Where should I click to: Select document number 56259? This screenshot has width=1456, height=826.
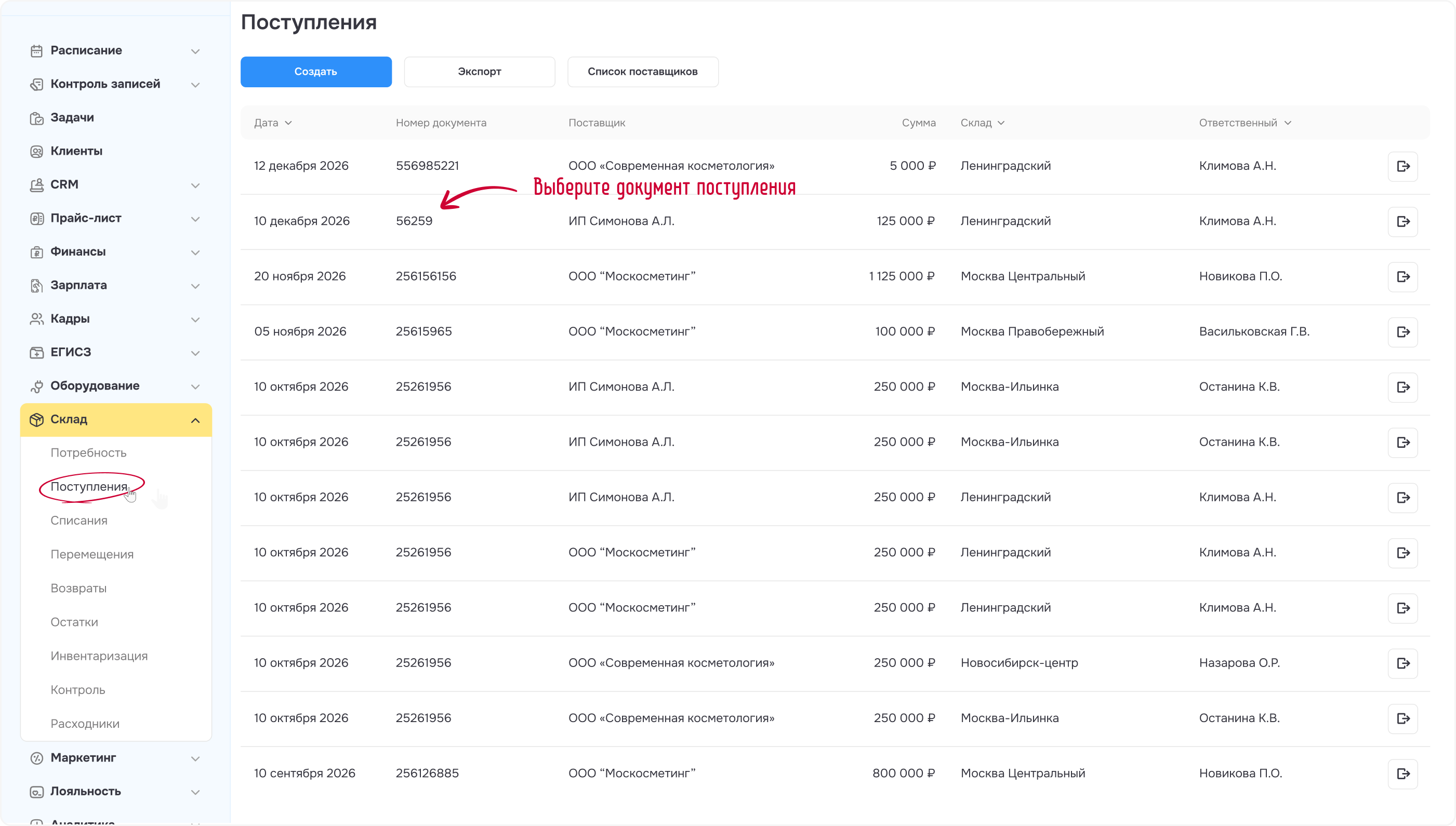coord(414,221)
